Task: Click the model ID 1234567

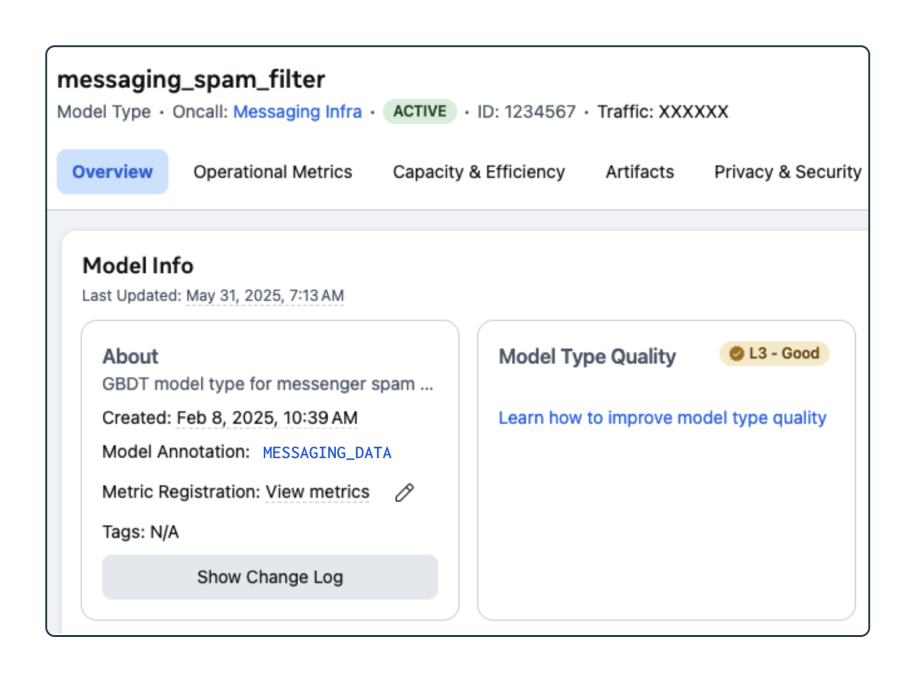Action: (x=526, y=112)
